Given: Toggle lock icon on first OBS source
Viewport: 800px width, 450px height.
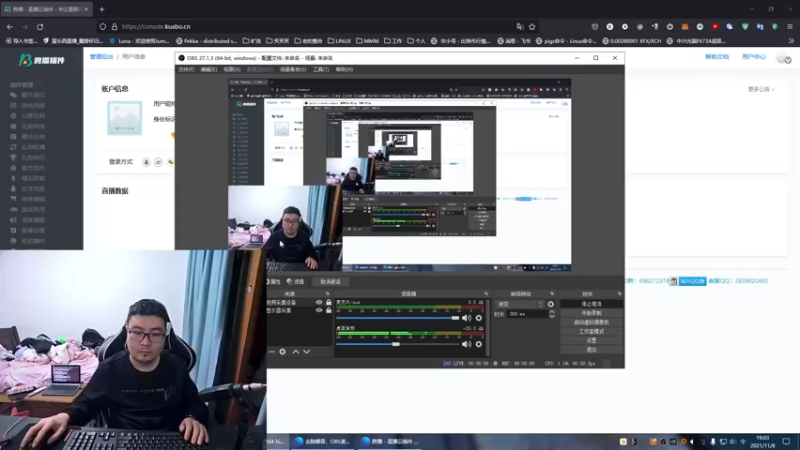Looking at the screenshot, I should [x=329, y=303].
